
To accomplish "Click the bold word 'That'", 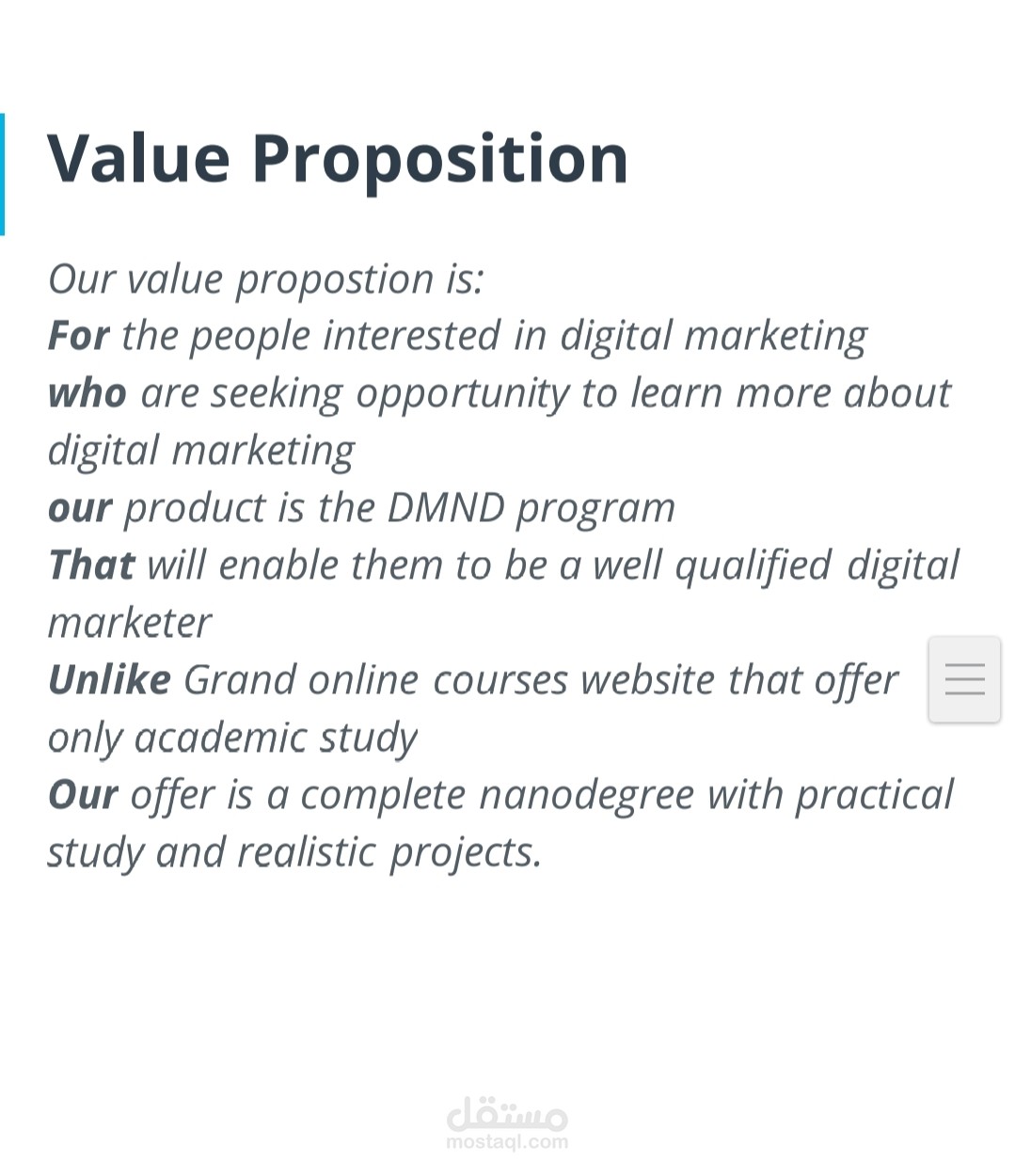I will 91,566.
